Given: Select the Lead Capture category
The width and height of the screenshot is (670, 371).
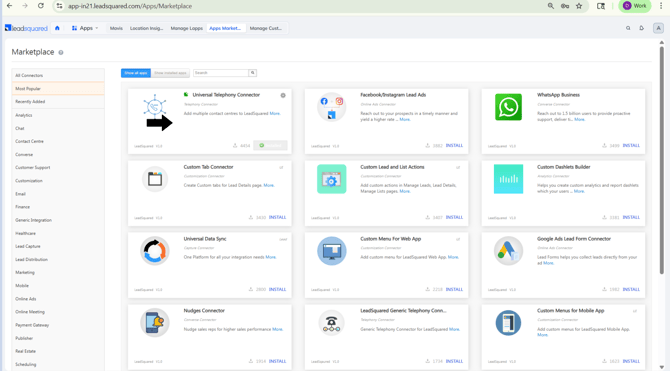Looking at the screenshot, I should tap(58, 246).
